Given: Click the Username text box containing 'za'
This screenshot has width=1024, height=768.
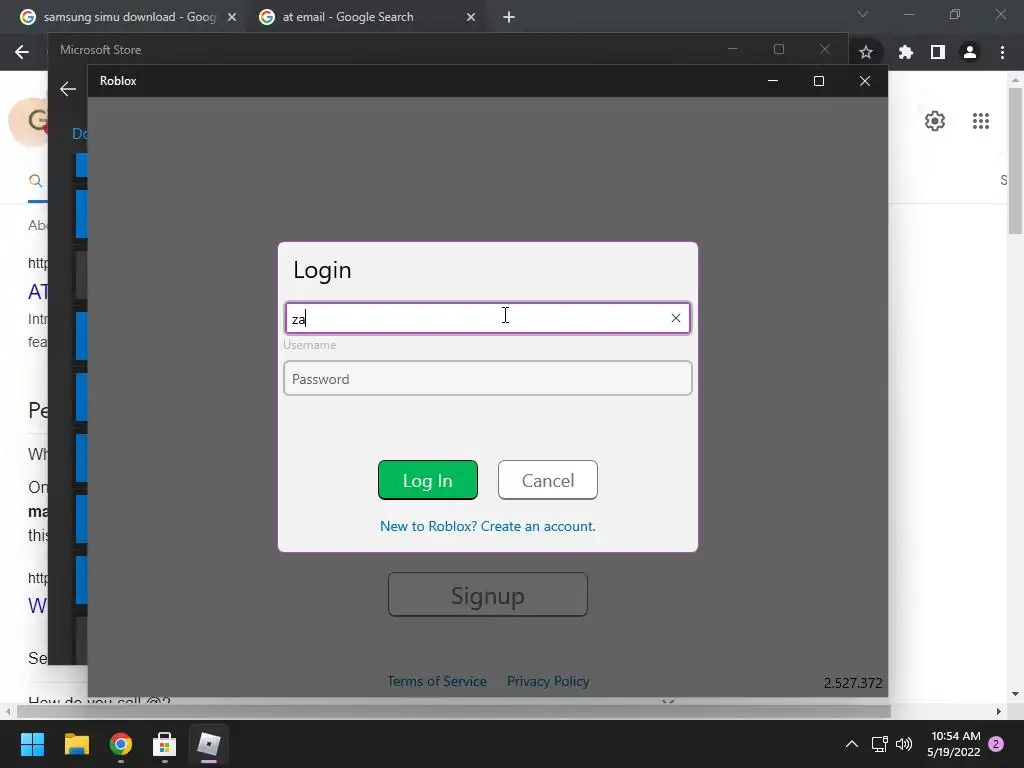Looking at the screenshot, I should pos(488,318).
